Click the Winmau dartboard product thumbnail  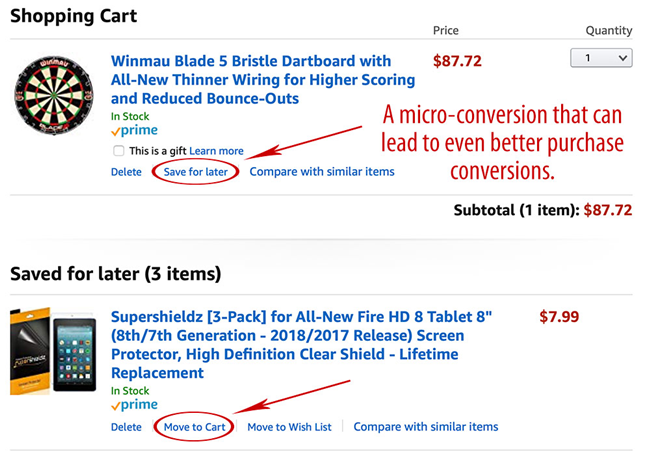click(x=53, y=94)
